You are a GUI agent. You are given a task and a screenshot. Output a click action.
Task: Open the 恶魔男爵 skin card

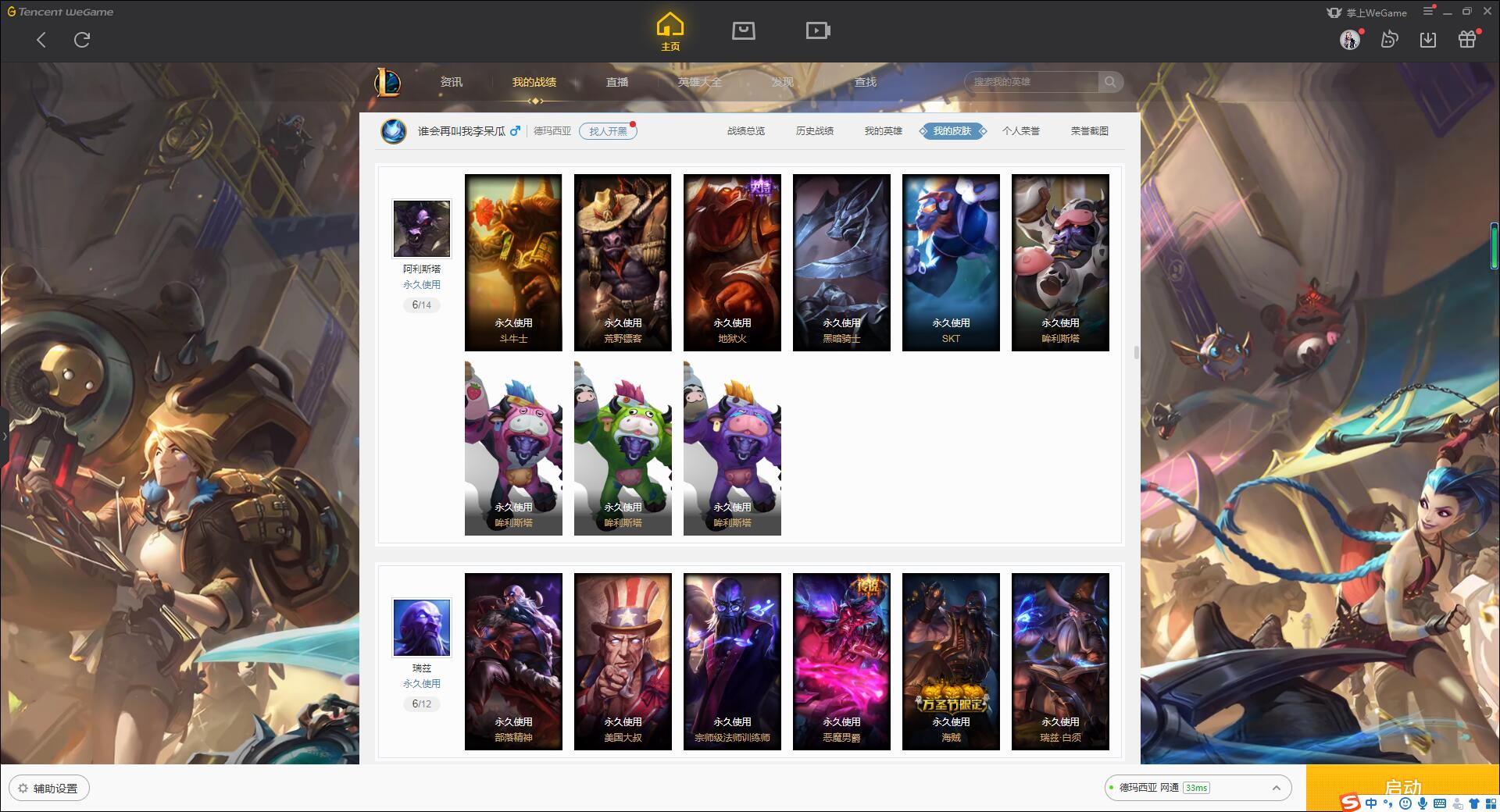841,661
